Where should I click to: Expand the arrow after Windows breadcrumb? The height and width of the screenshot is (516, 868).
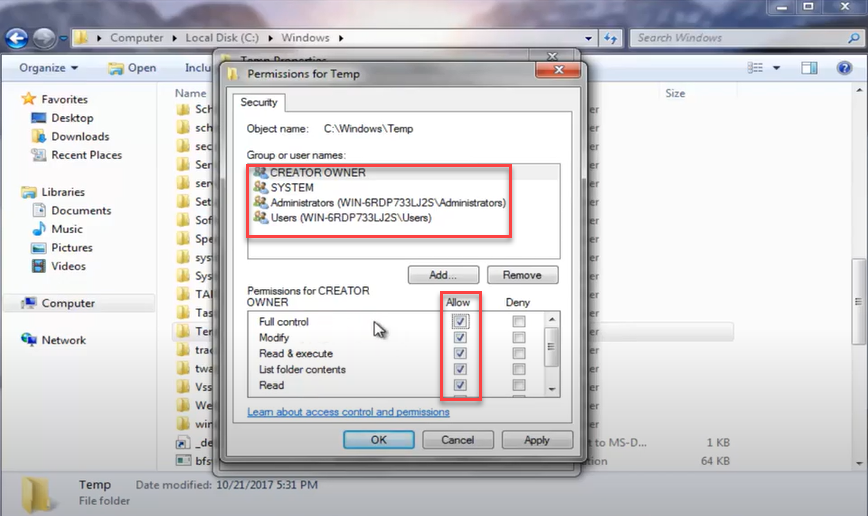pos(341,38)
